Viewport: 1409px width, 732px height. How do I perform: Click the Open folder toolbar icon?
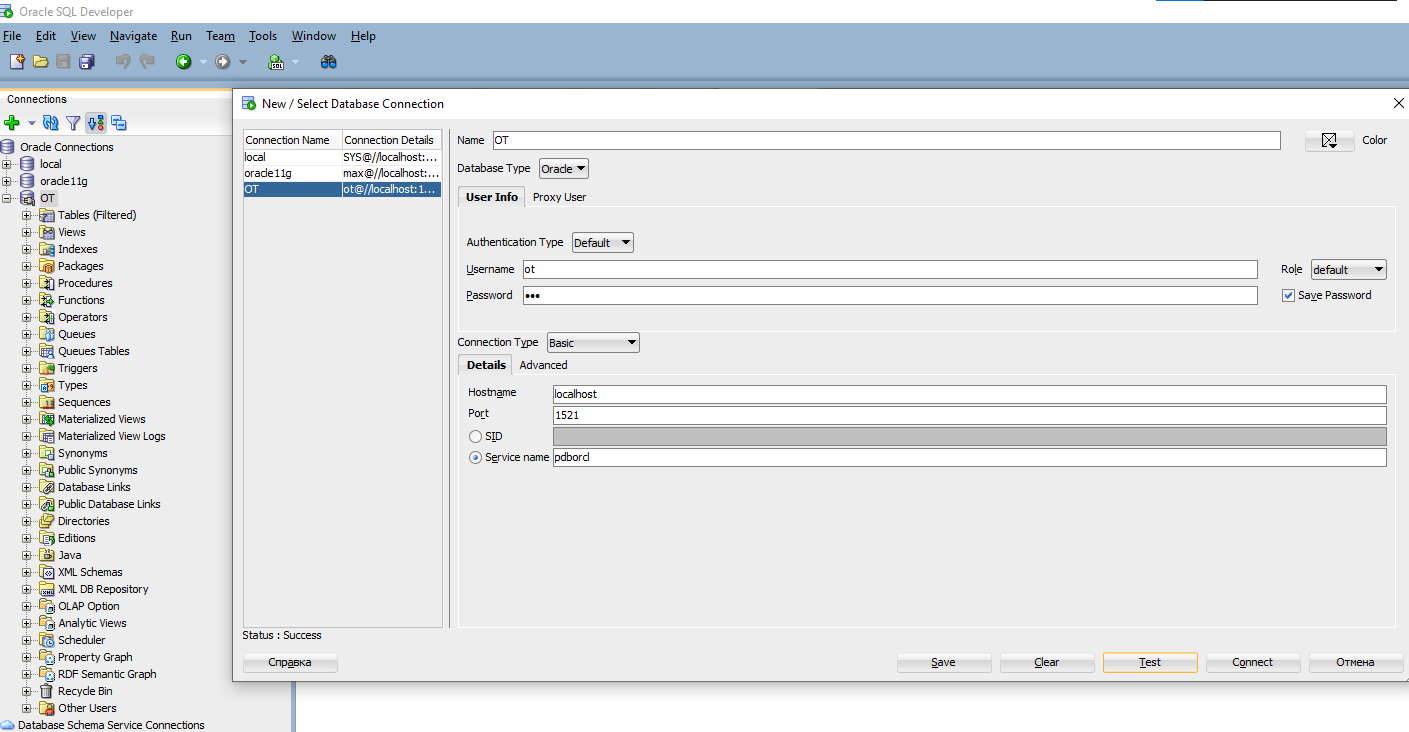41,62
